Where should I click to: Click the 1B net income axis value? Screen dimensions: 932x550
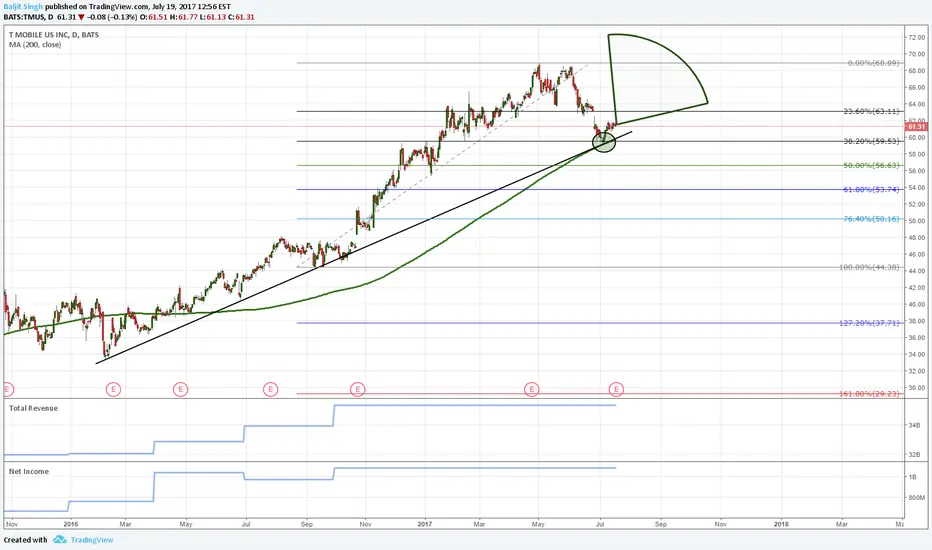point(913,477)
